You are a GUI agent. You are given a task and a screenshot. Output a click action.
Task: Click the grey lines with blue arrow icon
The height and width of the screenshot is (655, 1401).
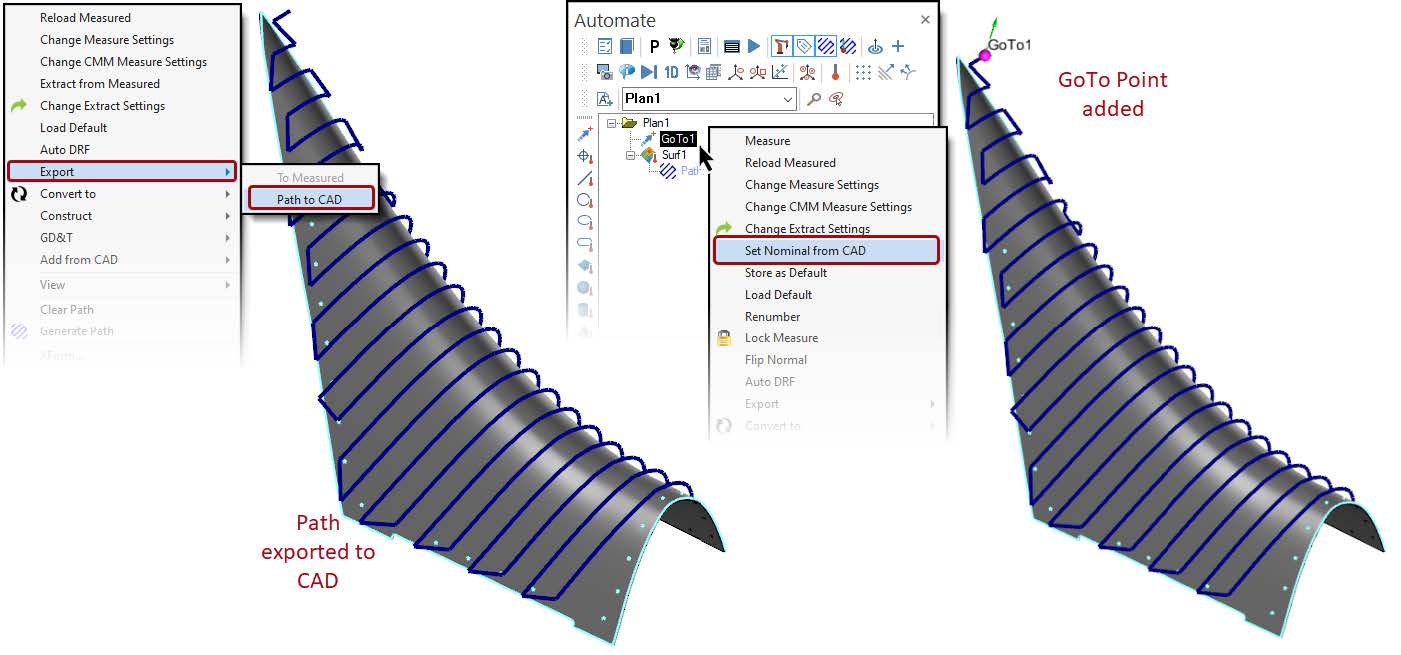[885, 72]
